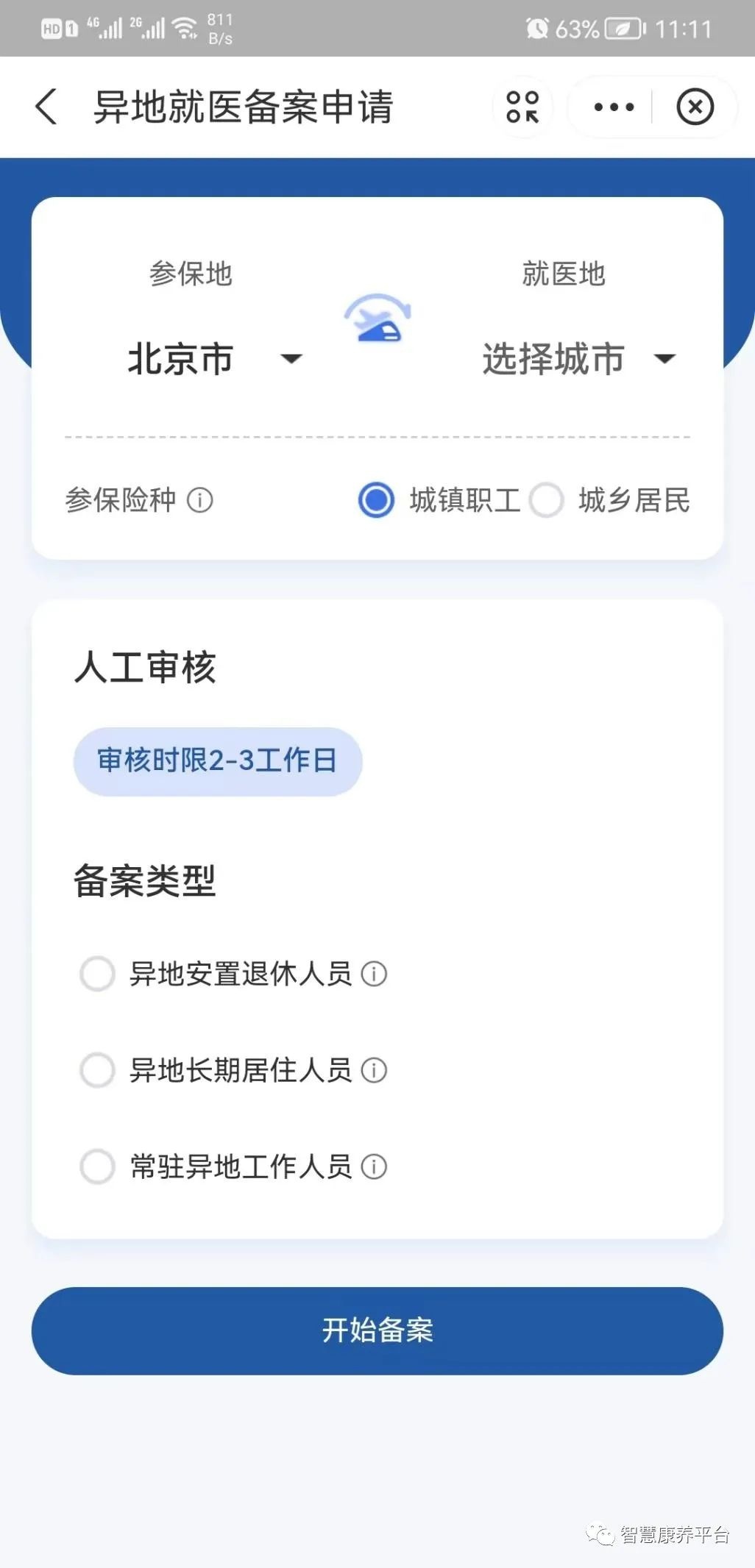Tap the airplane icon between the cities

377,318
